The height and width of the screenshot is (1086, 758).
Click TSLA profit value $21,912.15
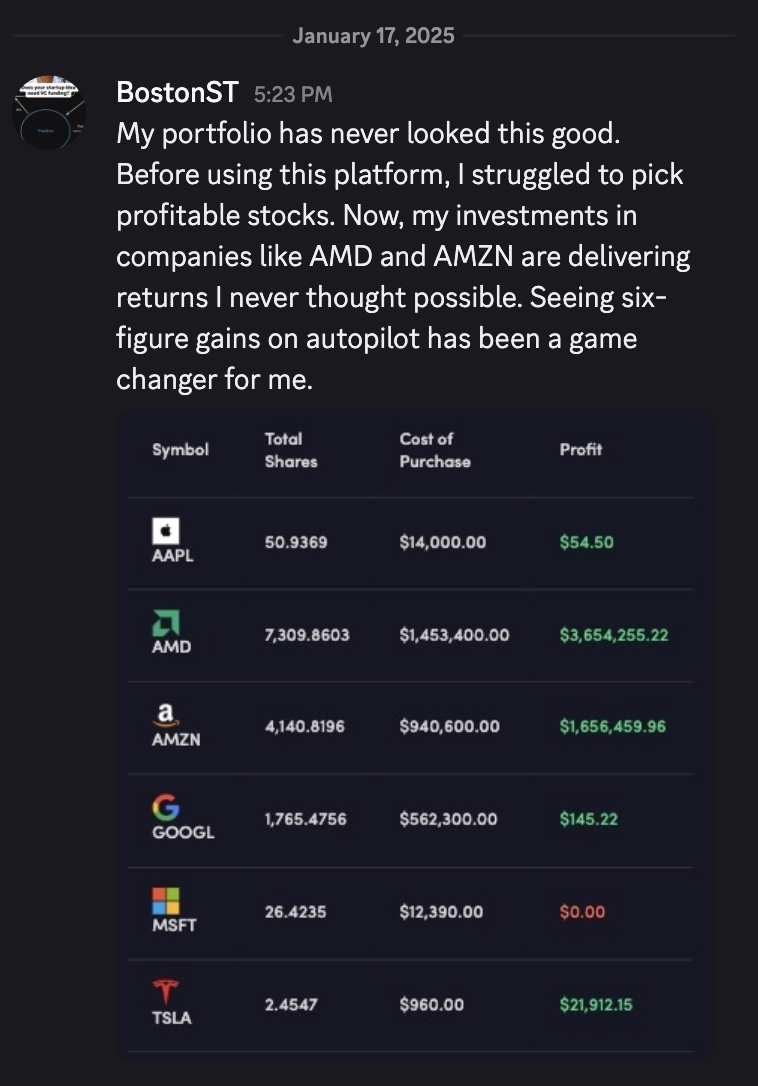point(596,1004)
